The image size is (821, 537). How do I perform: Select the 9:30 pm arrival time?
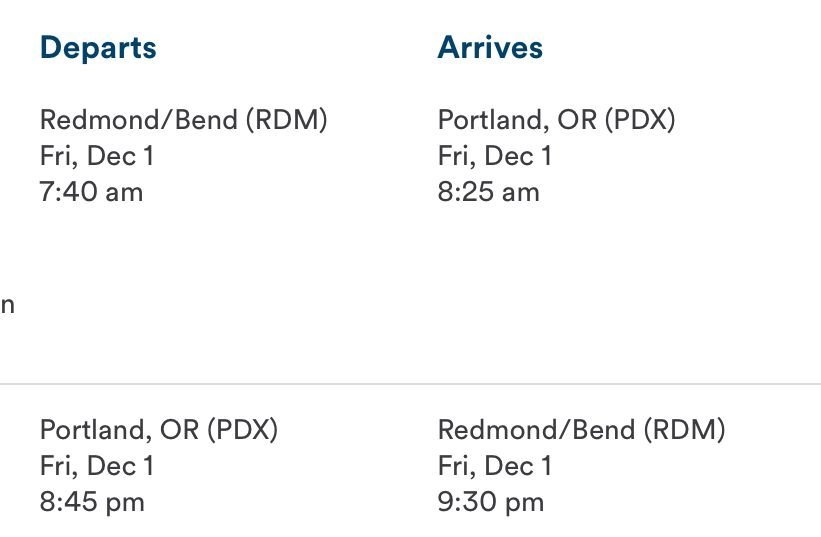(490, 502)
